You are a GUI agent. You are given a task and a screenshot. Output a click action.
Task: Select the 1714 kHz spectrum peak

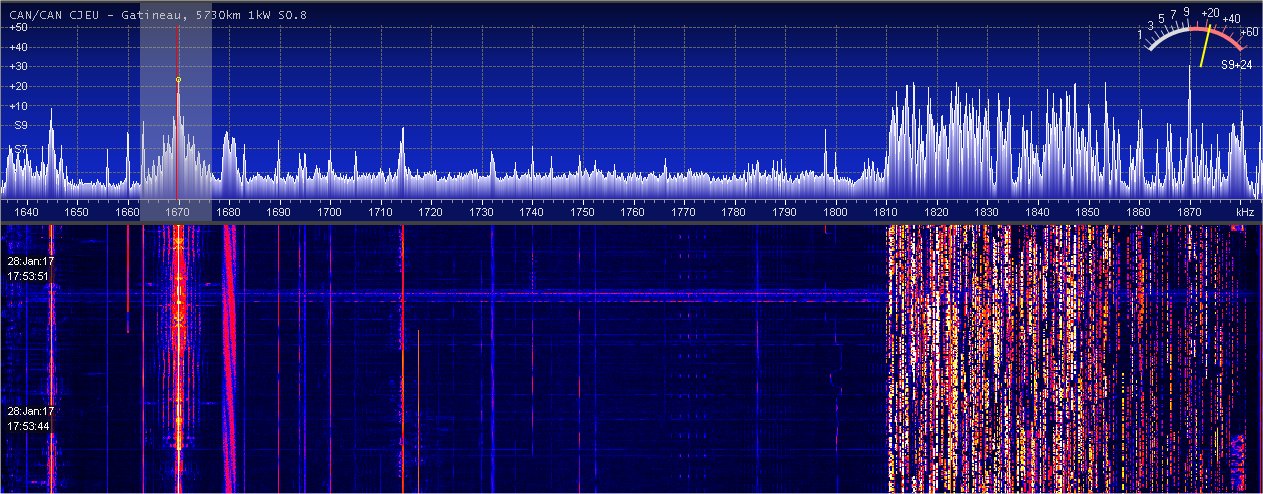point(402,140)
